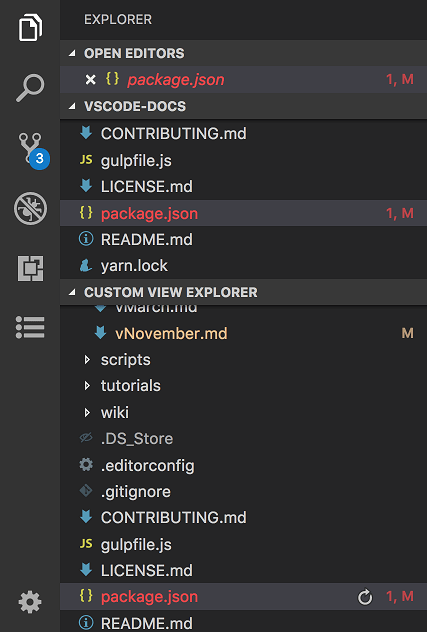Collapse the VSCODE-DOCS section
This screenshot has height=632, width=427.
pos(72,106)
